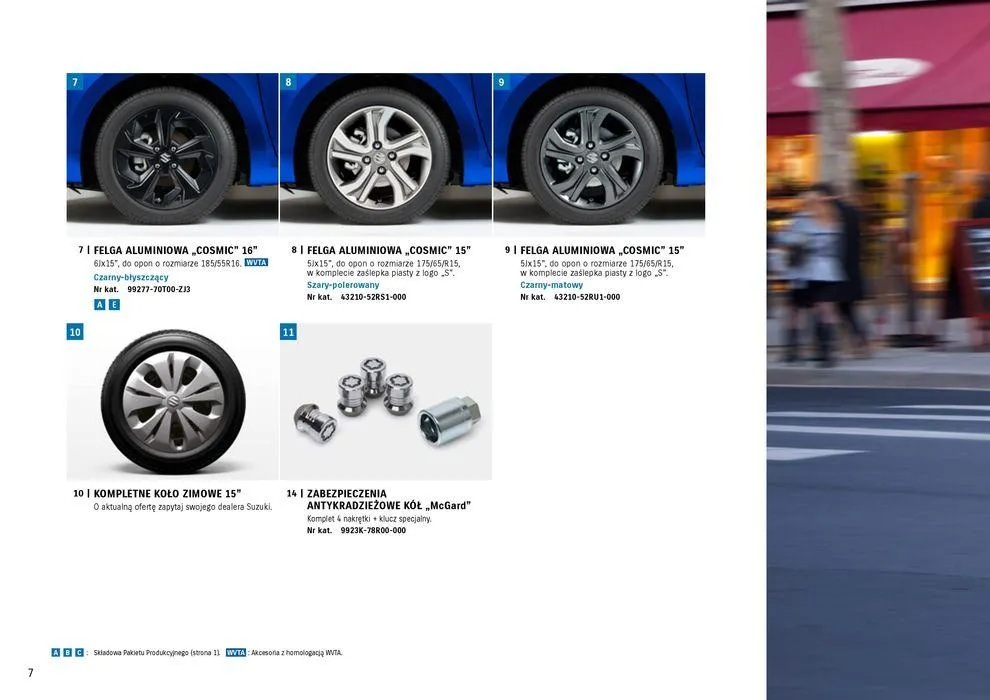The width and height of the screenshot is (990, 700).
Task: Click the Szary-polerowany color label
Action: 343,285
